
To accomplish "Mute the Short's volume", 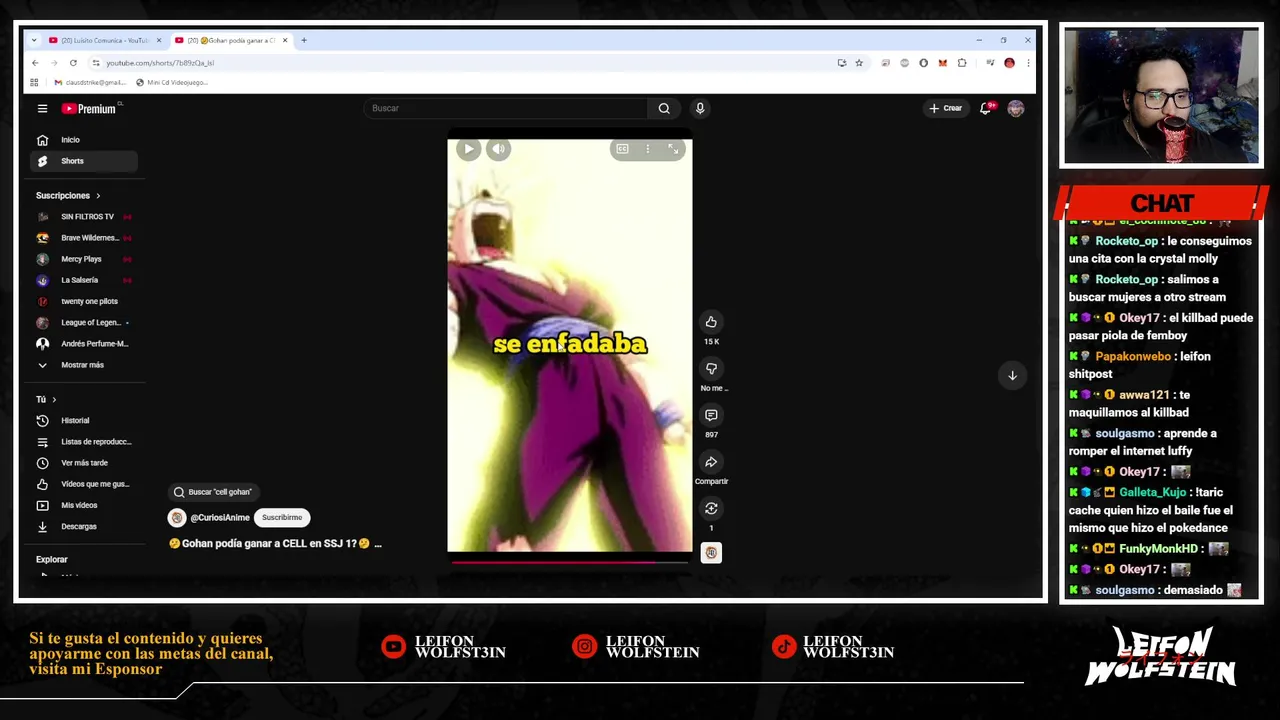I will pos(498,149).
